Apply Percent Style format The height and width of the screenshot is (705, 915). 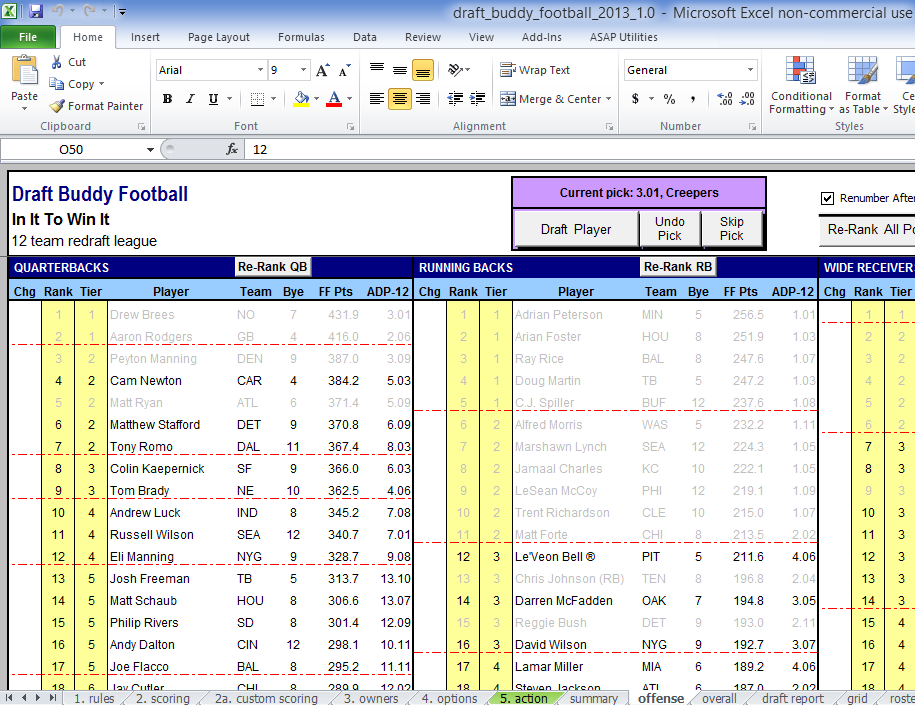pos(669,99)
